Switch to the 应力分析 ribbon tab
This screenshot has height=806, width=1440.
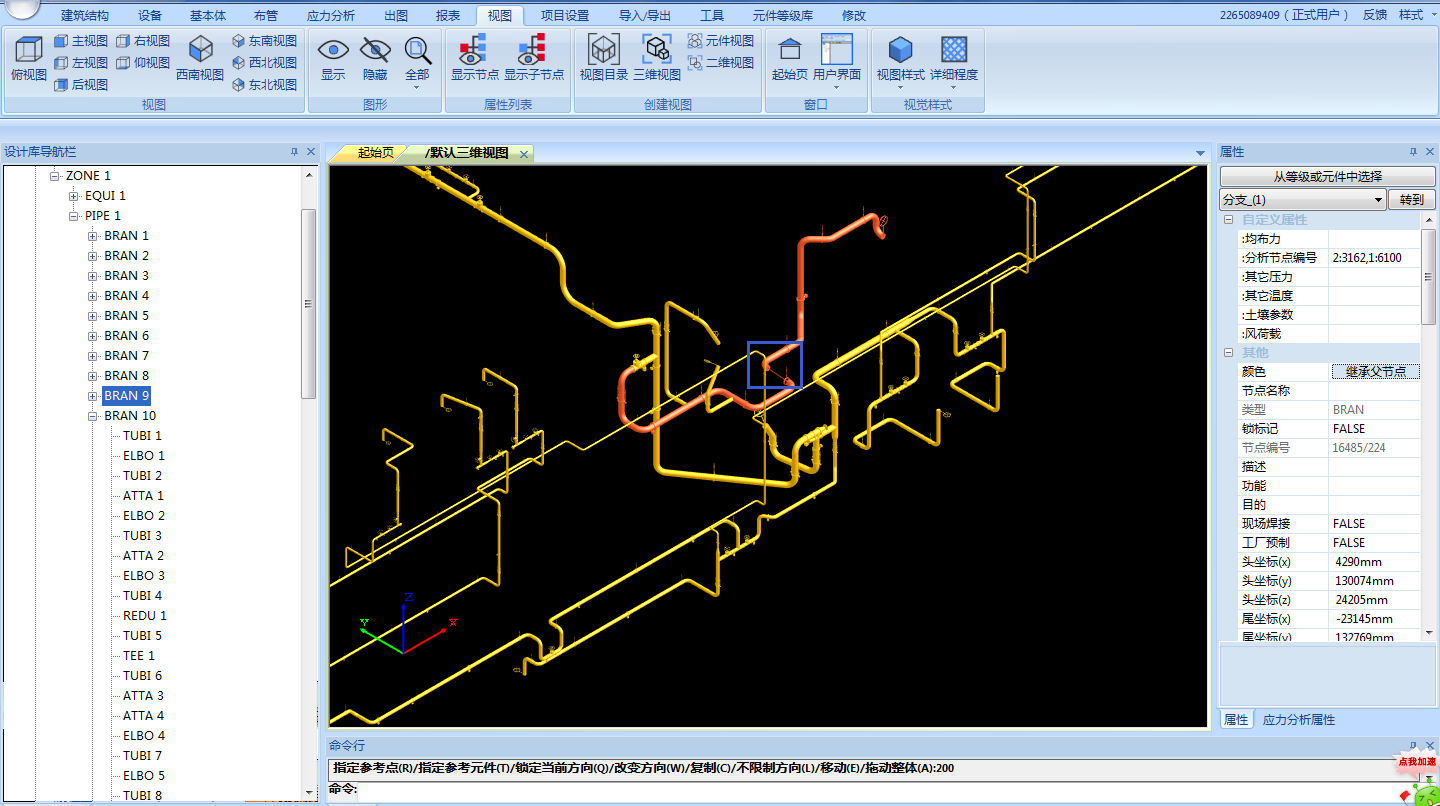(x=330, y=16)
